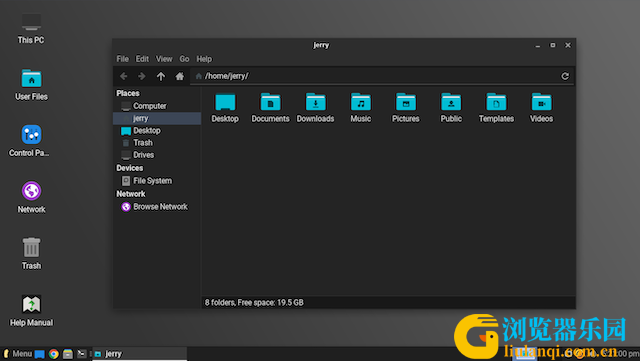Select Browse Network in sidebar
The height and width of the screenshot is (361, 640).
click(x=157, y=207)
